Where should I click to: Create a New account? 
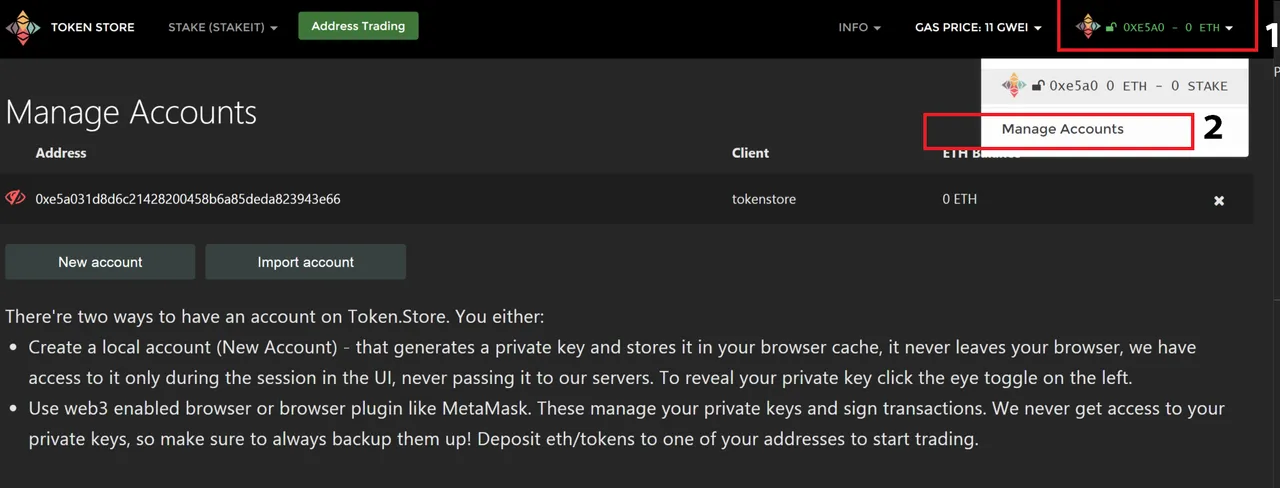[100, 262]
